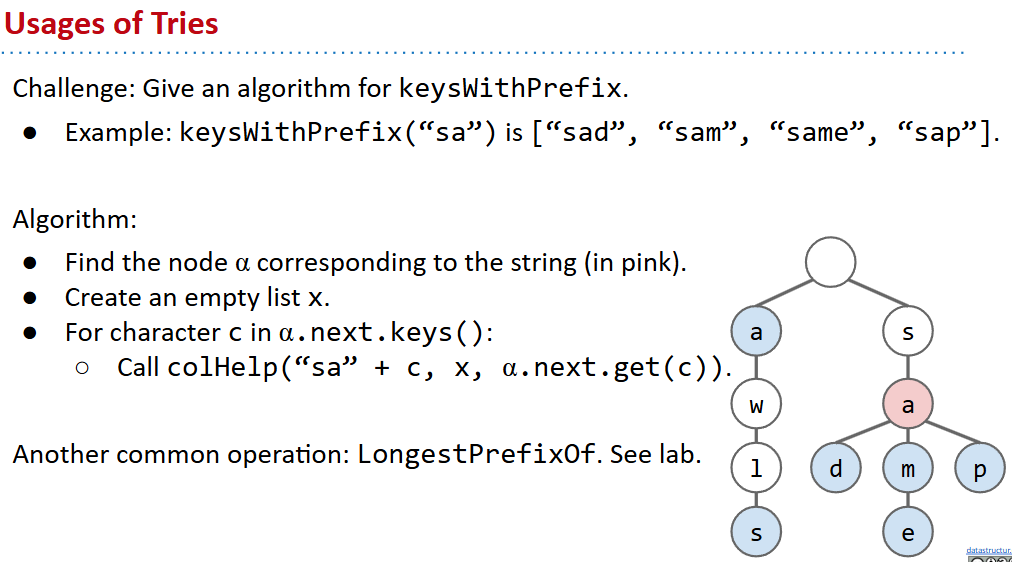Click the 'w' node in the trie
This screenshot has height=562, width=1012.
756,405
